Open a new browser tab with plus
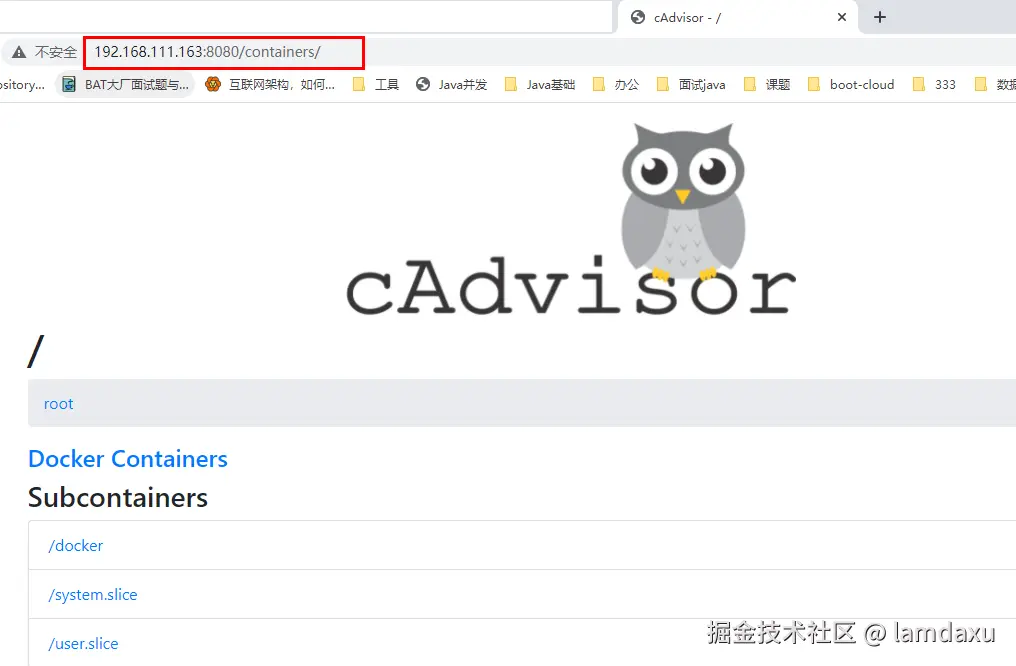The width and height of the screenshot is (1016, 666). [880, 17]
